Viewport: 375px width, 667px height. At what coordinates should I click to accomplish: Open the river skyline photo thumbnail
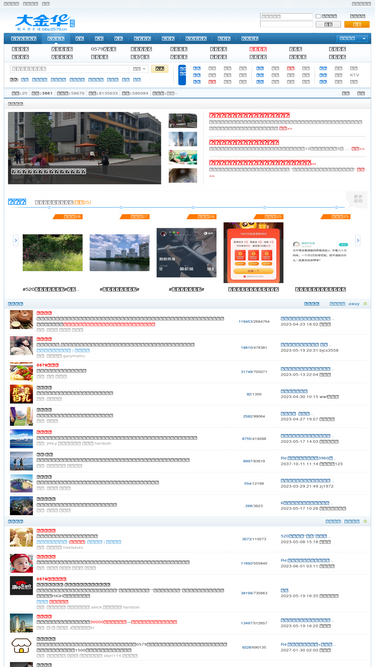(x=119, y=252)
